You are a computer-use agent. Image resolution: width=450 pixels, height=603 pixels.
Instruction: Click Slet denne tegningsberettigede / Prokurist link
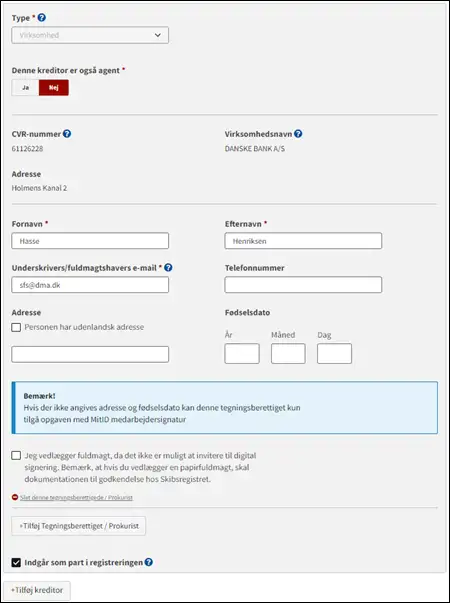pyautogui.click(x=76, y=497)
